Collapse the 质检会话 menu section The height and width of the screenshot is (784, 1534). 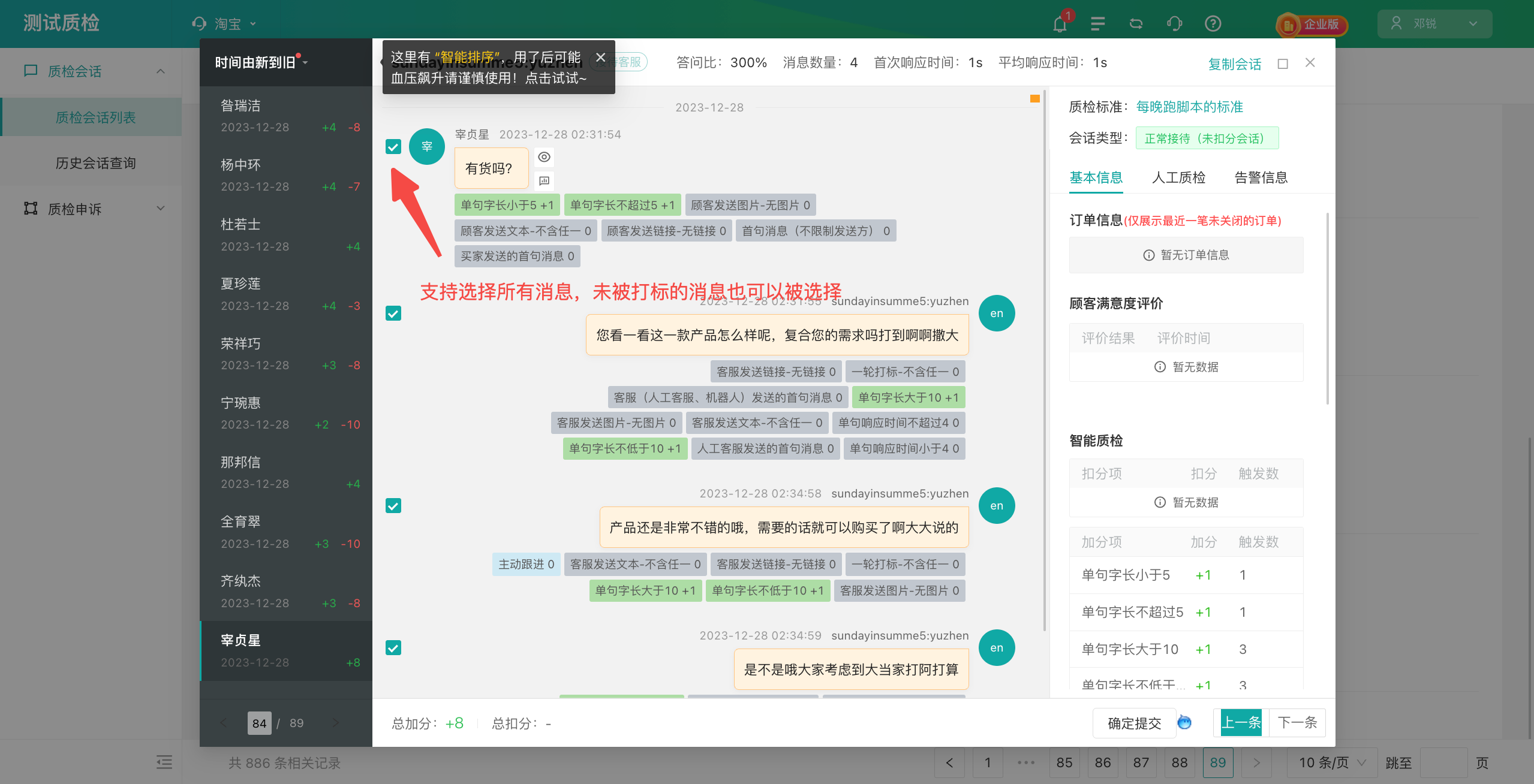(160, 71)
